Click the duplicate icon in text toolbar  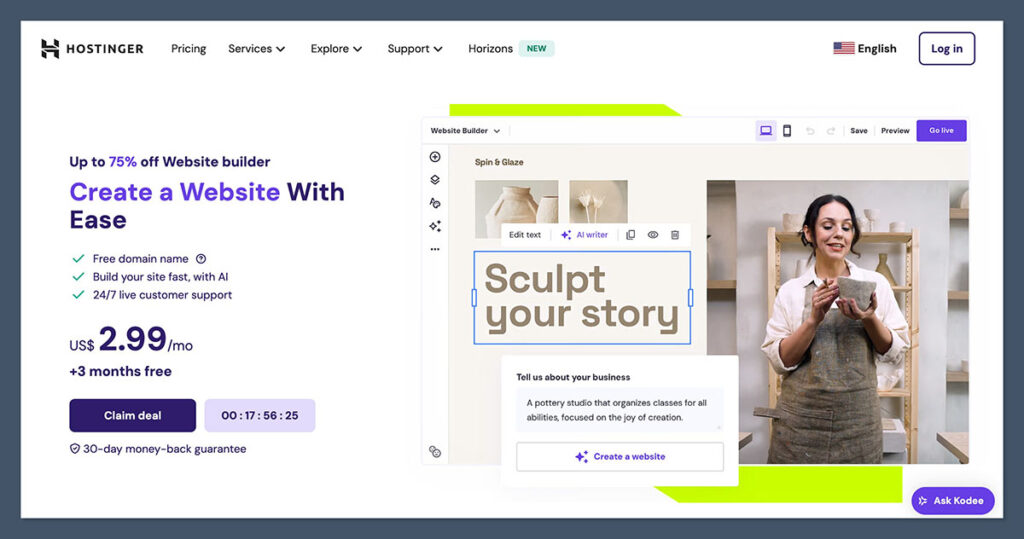click(x=630, y=235)
